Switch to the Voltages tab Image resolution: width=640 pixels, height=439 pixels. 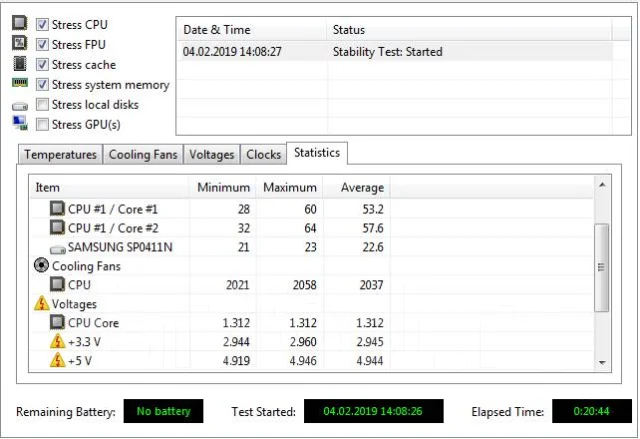pos(211,155)
